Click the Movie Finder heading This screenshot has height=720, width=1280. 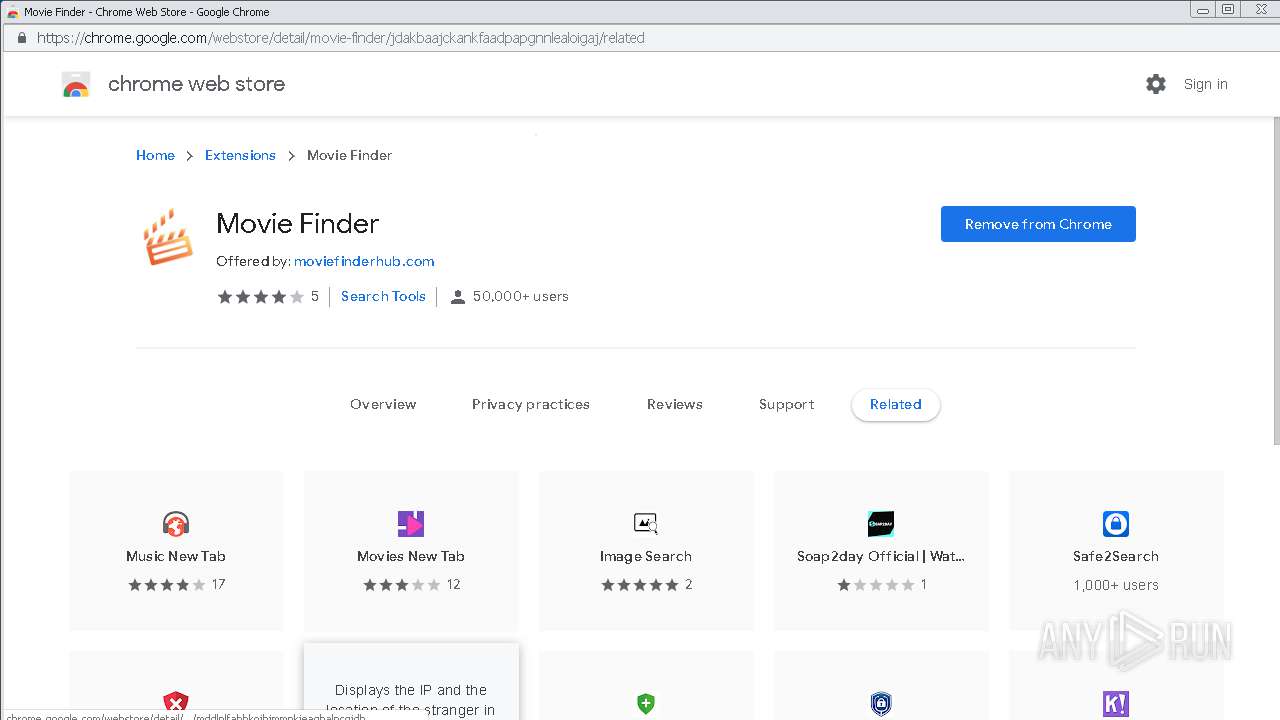[298, 223]
